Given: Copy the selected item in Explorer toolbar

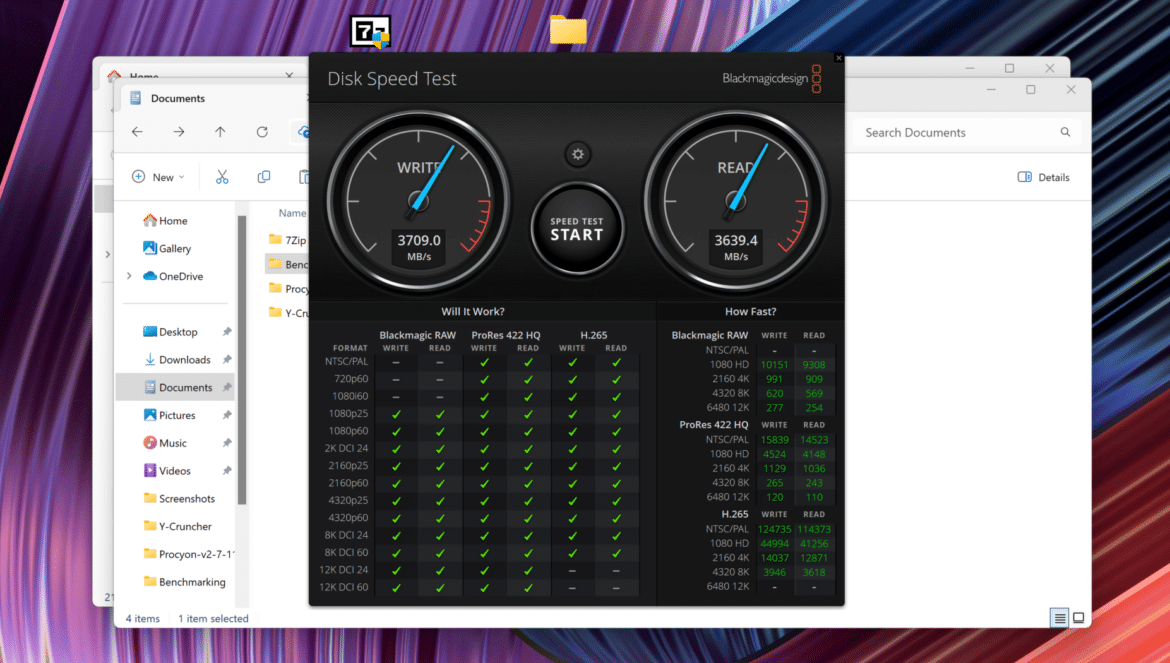Looking at the screenshot, I should tap(263, 177).
